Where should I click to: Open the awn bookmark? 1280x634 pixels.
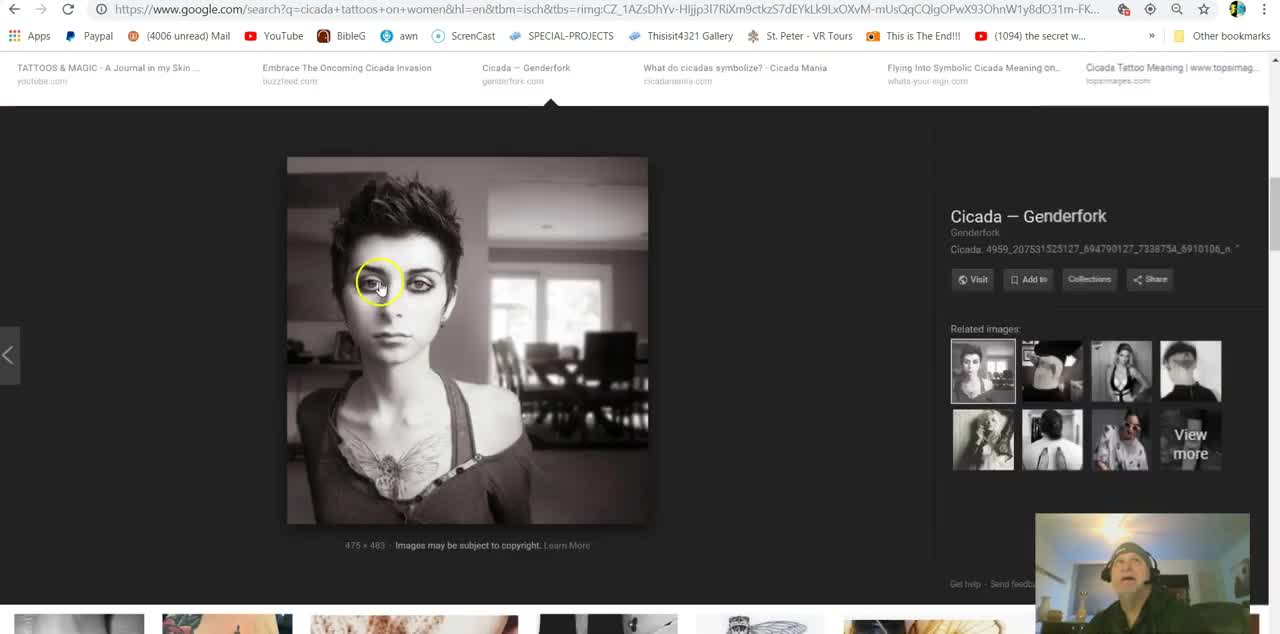(x=399, y=36)
